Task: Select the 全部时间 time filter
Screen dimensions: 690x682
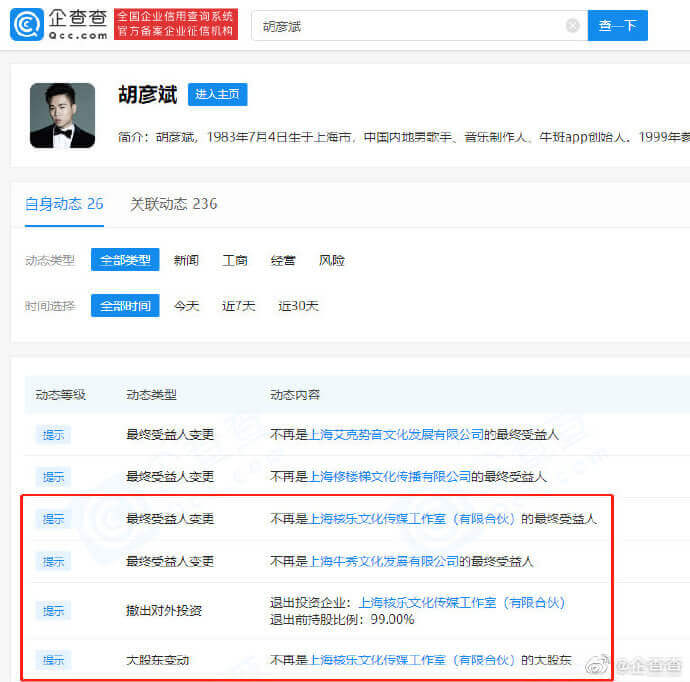Action: (x=125, y=306)
